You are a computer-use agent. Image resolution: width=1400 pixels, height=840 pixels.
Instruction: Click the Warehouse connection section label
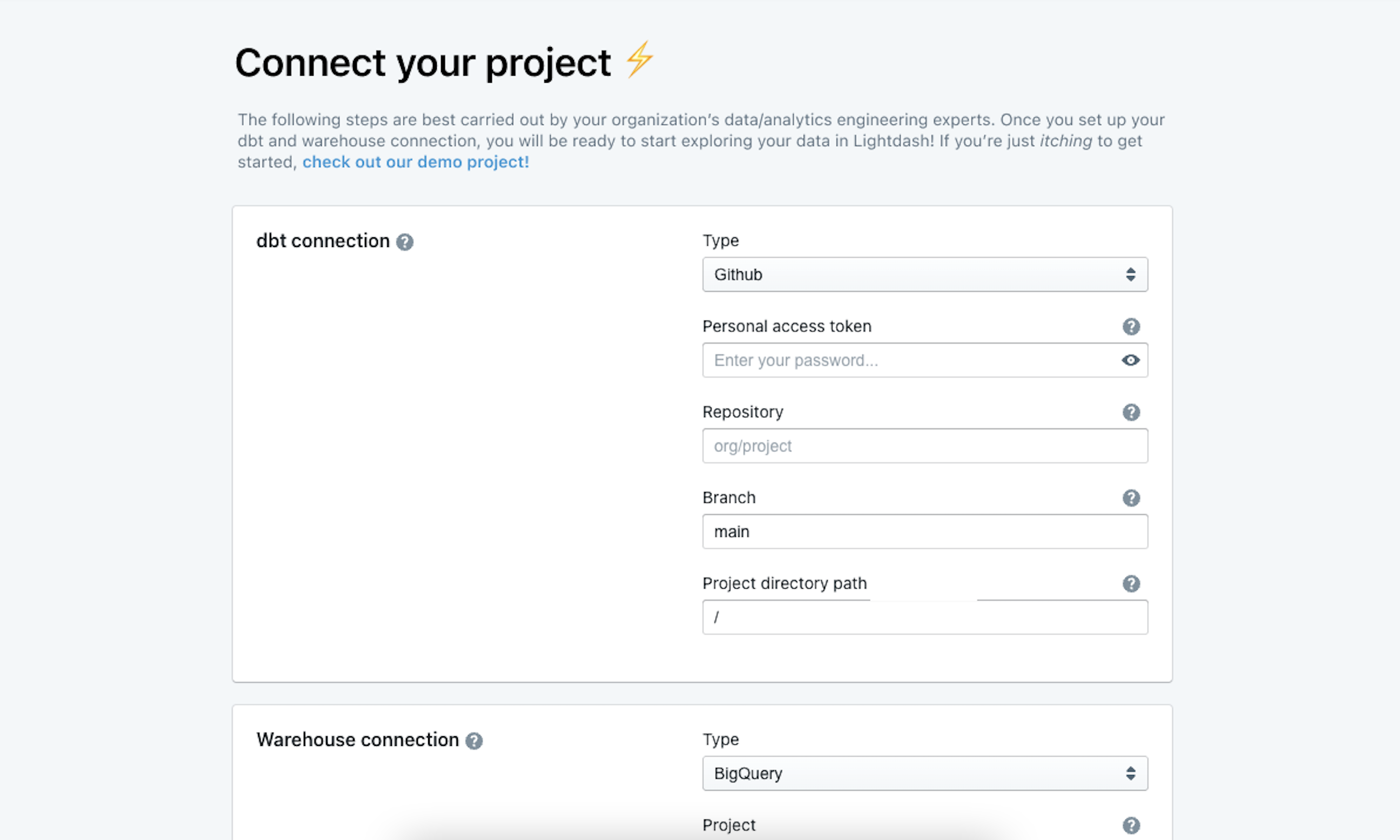(x=357, y=741)
